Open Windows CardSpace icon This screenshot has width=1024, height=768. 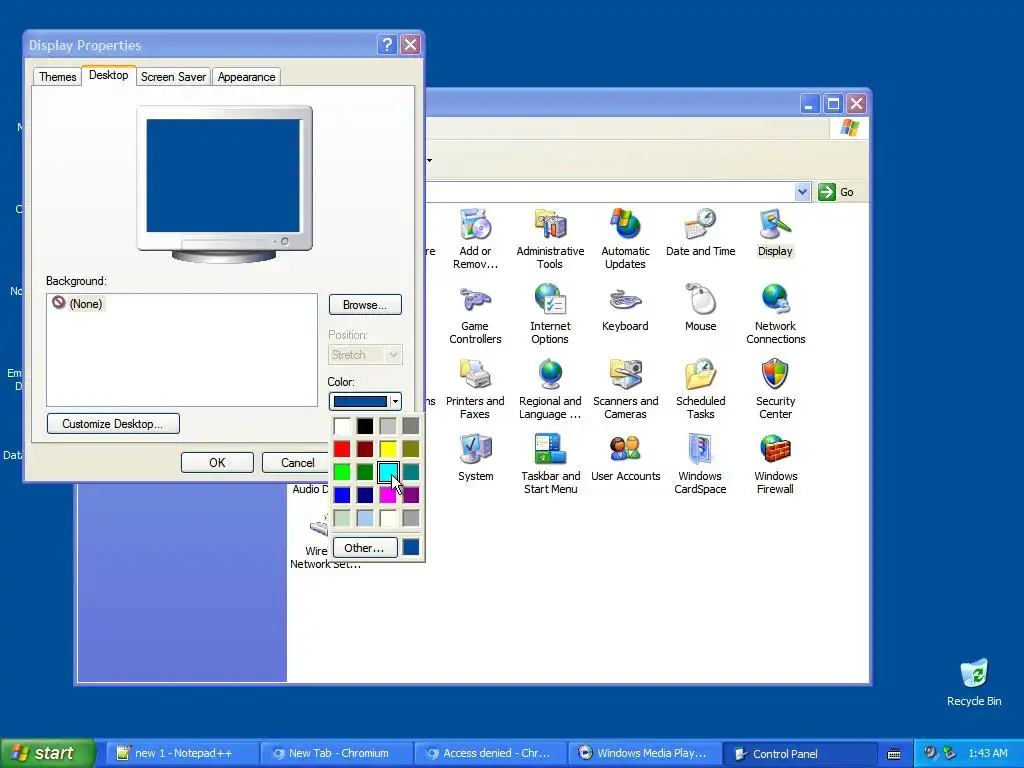pos(700,464)
